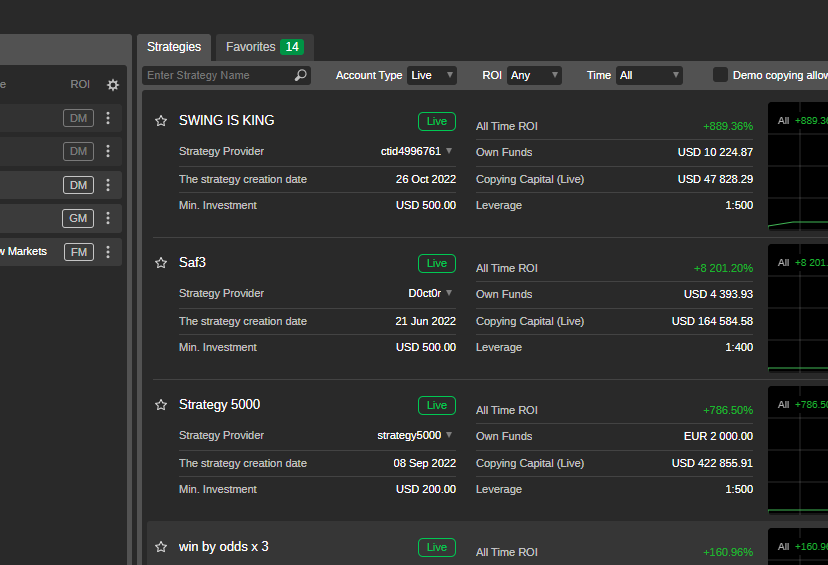Click the GM badge
The width and height of the screenshot is (828, 565).
78,218
